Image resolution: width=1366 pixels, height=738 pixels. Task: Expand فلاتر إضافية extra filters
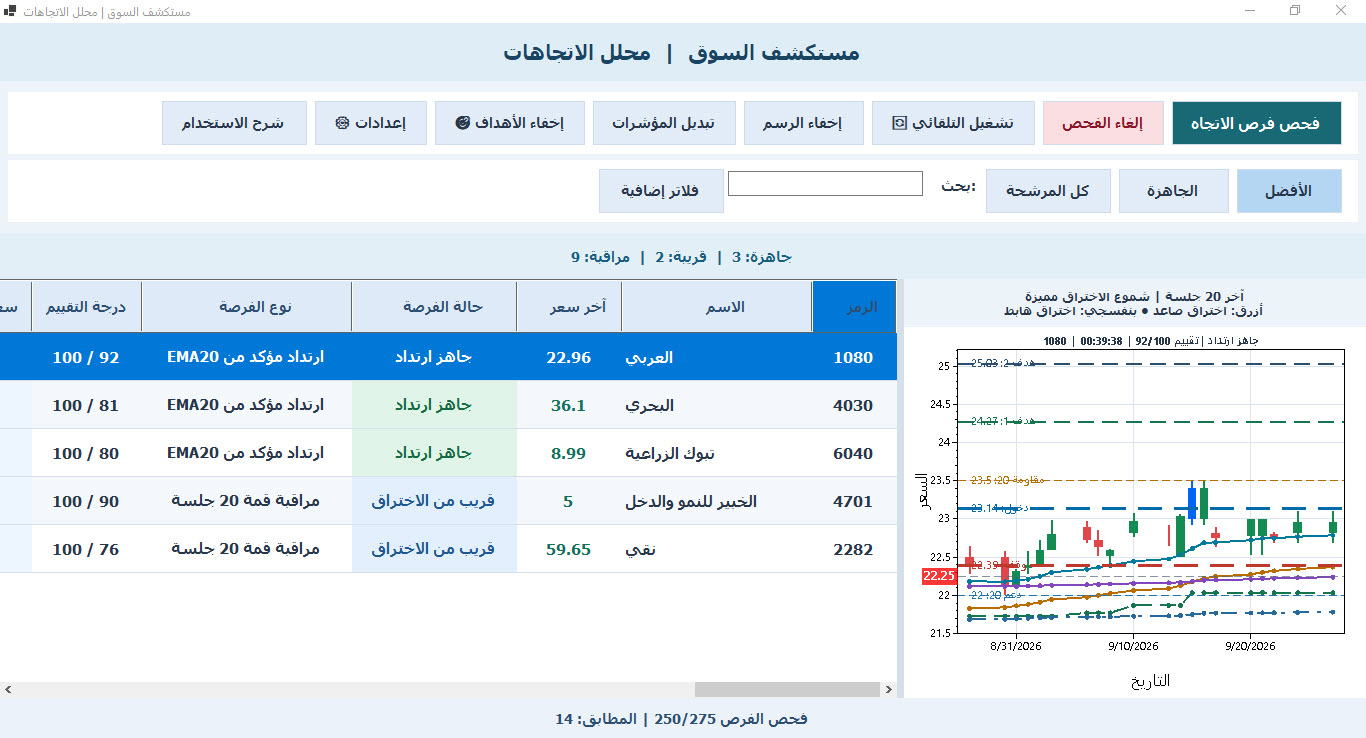pos(661,190)
